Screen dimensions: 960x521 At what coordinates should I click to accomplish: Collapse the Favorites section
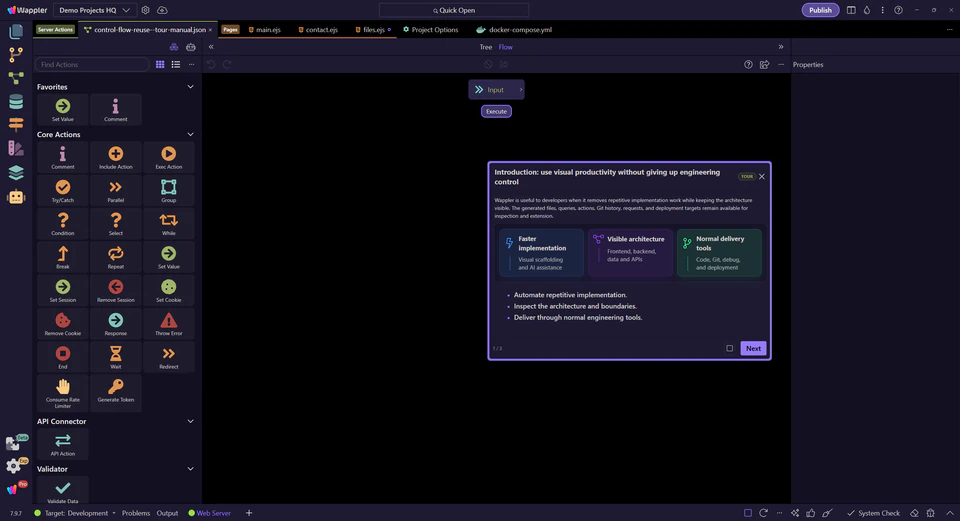tap(190, 87)
